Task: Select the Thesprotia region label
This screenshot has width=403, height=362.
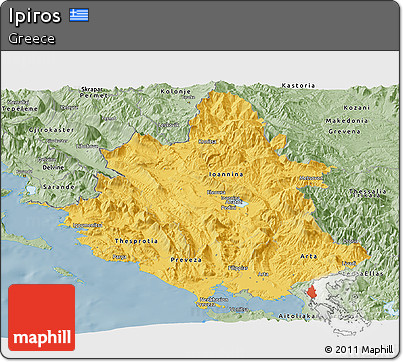Action: [x=136, y=241]
